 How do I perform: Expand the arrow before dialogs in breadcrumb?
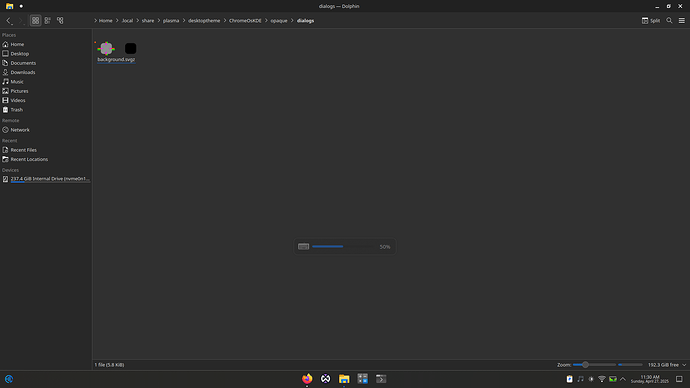pyautogui.click(x=292, y=21)
